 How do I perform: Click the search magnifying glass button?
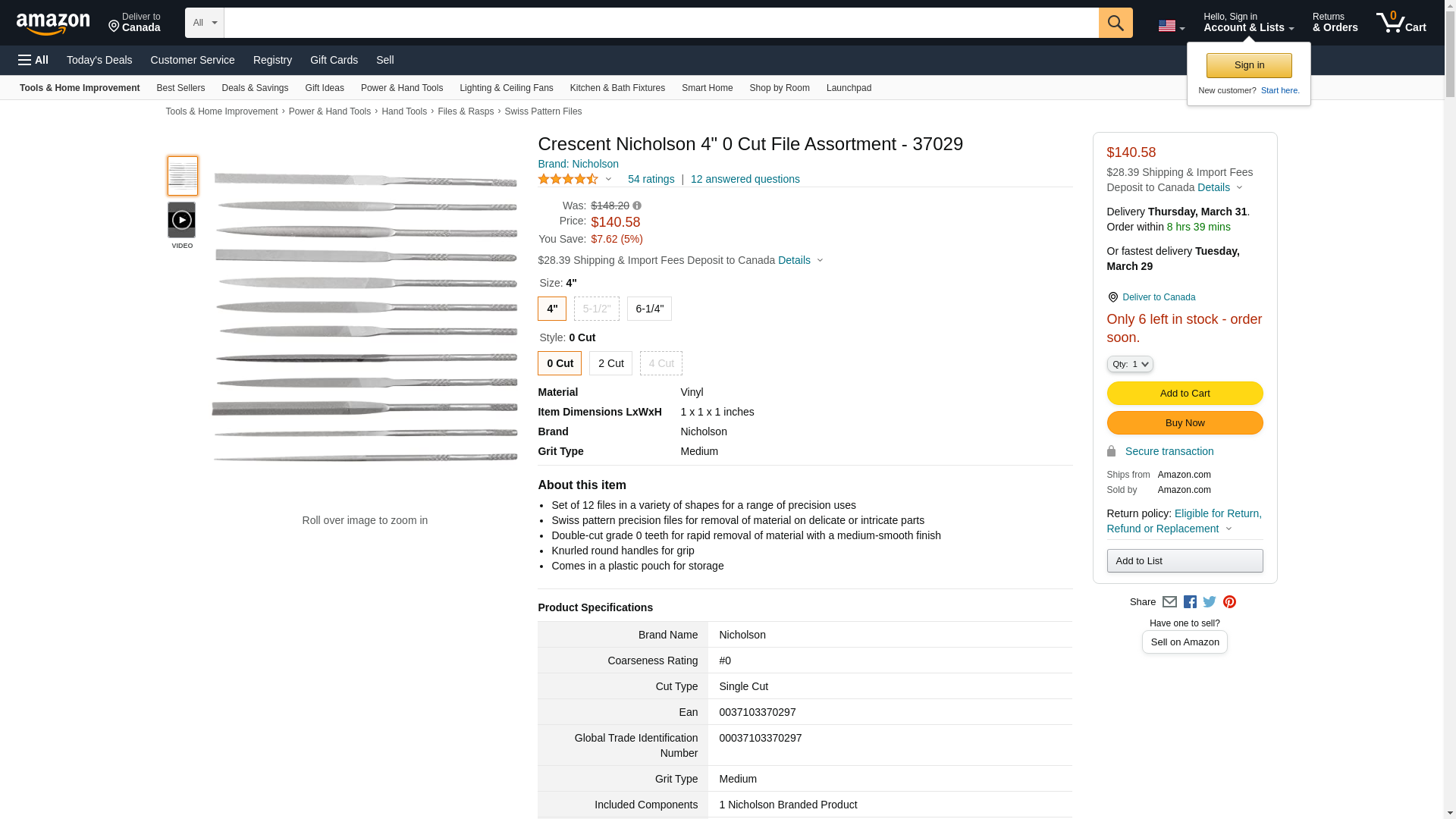(1115, 23)
